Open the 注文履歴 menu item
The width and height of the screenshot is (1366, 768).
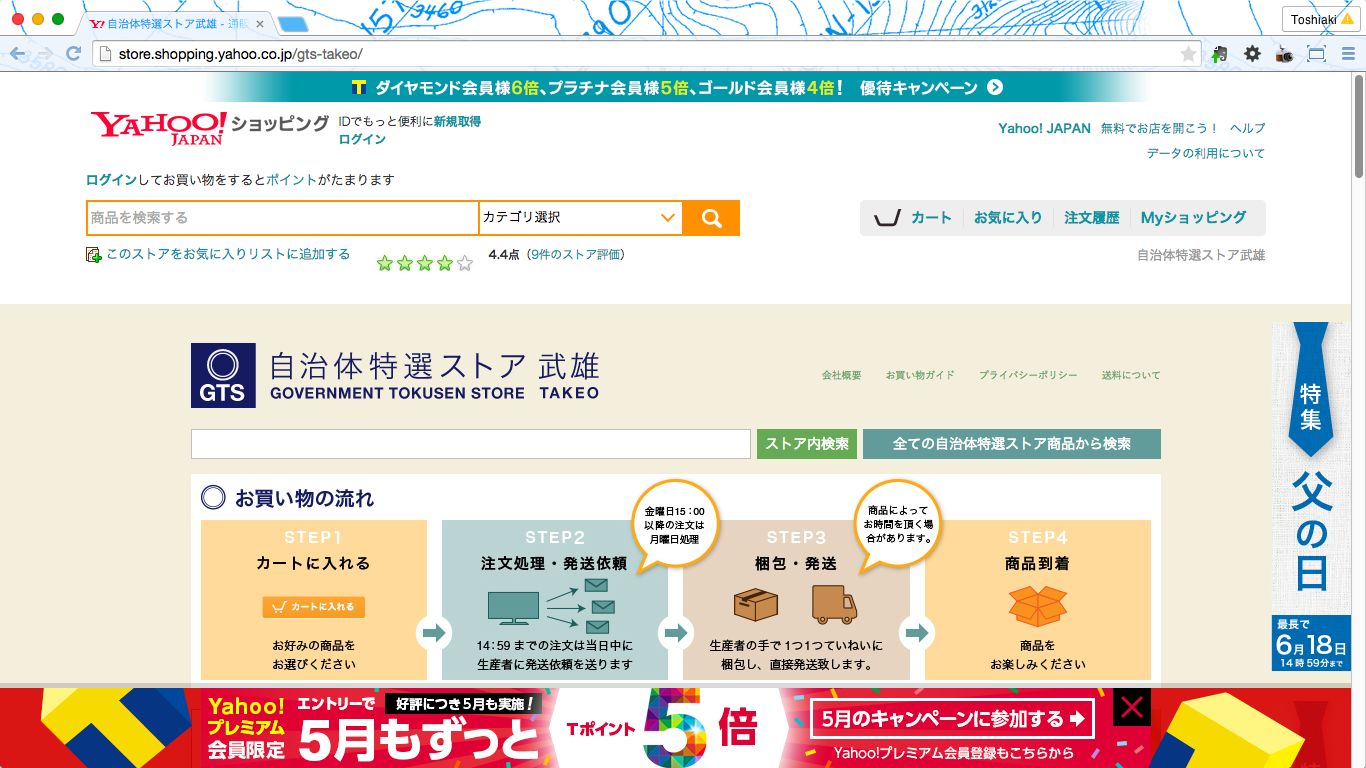(x=1092, y=218)
